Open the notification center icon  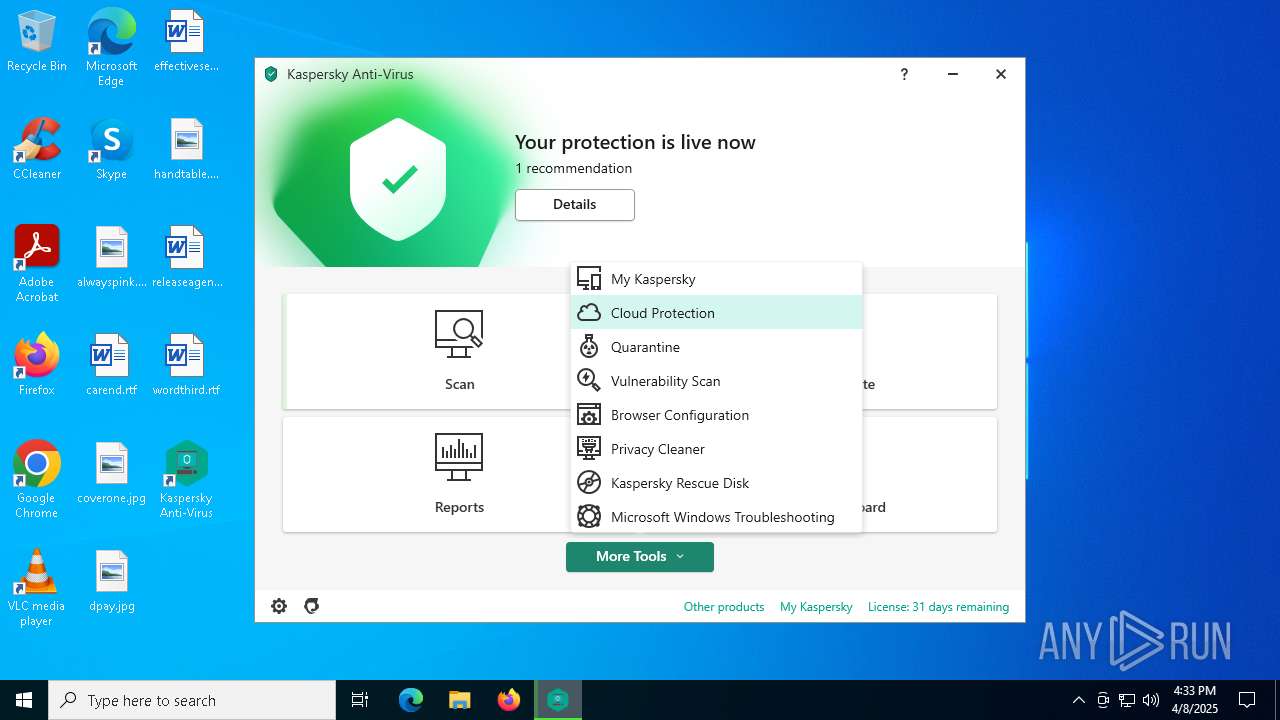point(1247,700)
